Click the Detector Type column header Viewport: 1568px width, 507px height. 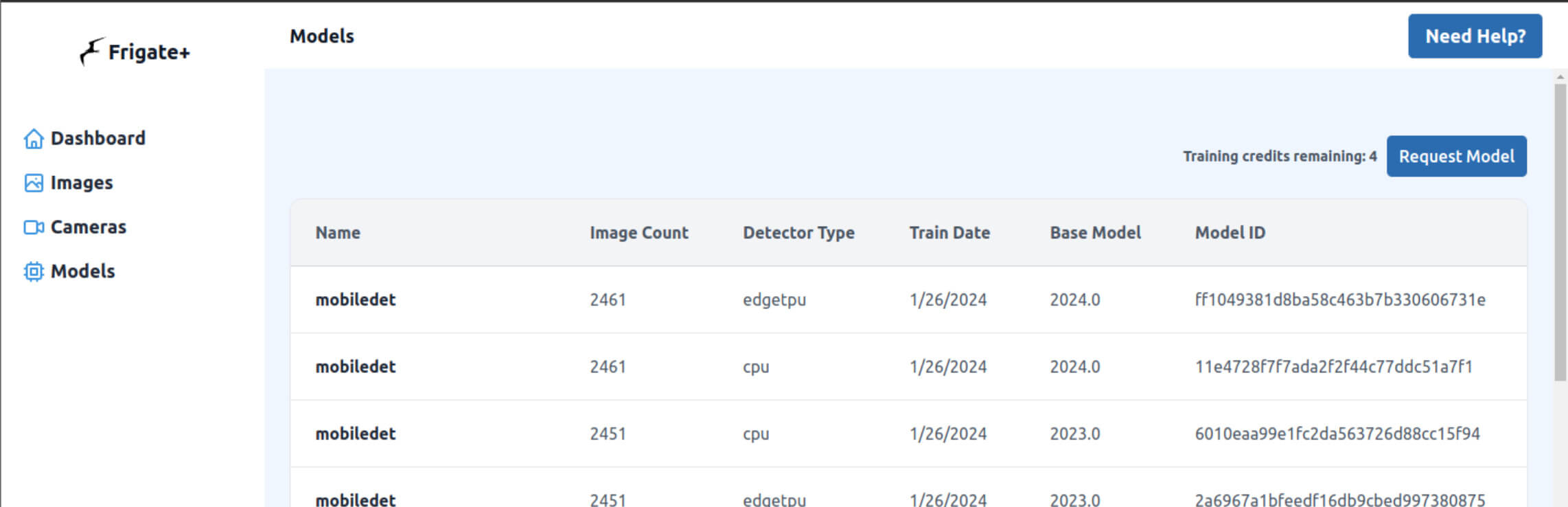(798, 233)
